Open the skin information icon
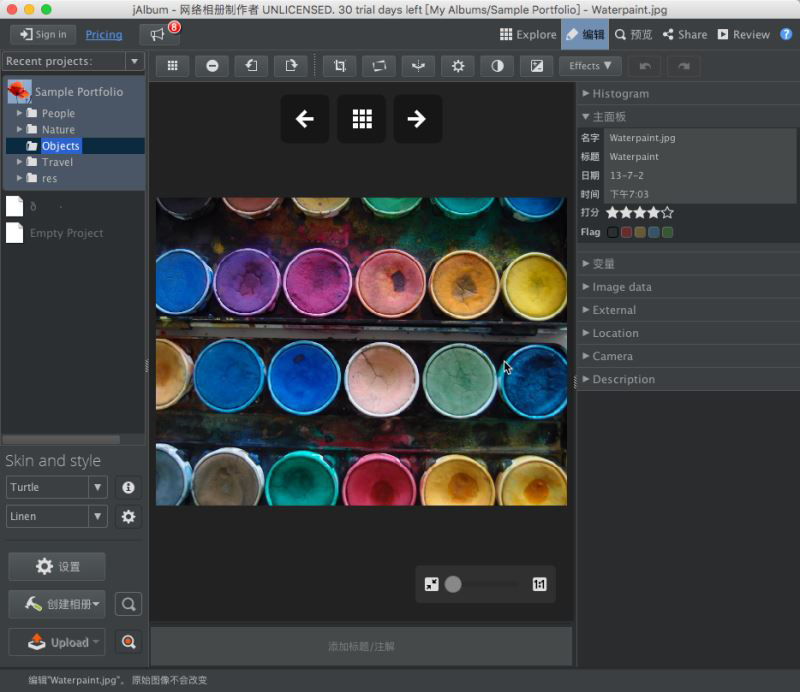800x692 pixels. coord(128,487)
